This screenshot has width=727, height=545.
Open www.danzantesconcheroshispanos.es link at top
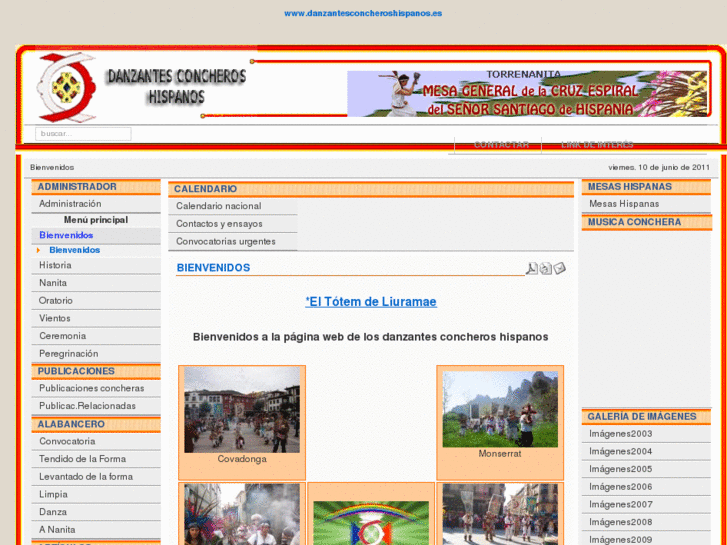tap(363, 13)
